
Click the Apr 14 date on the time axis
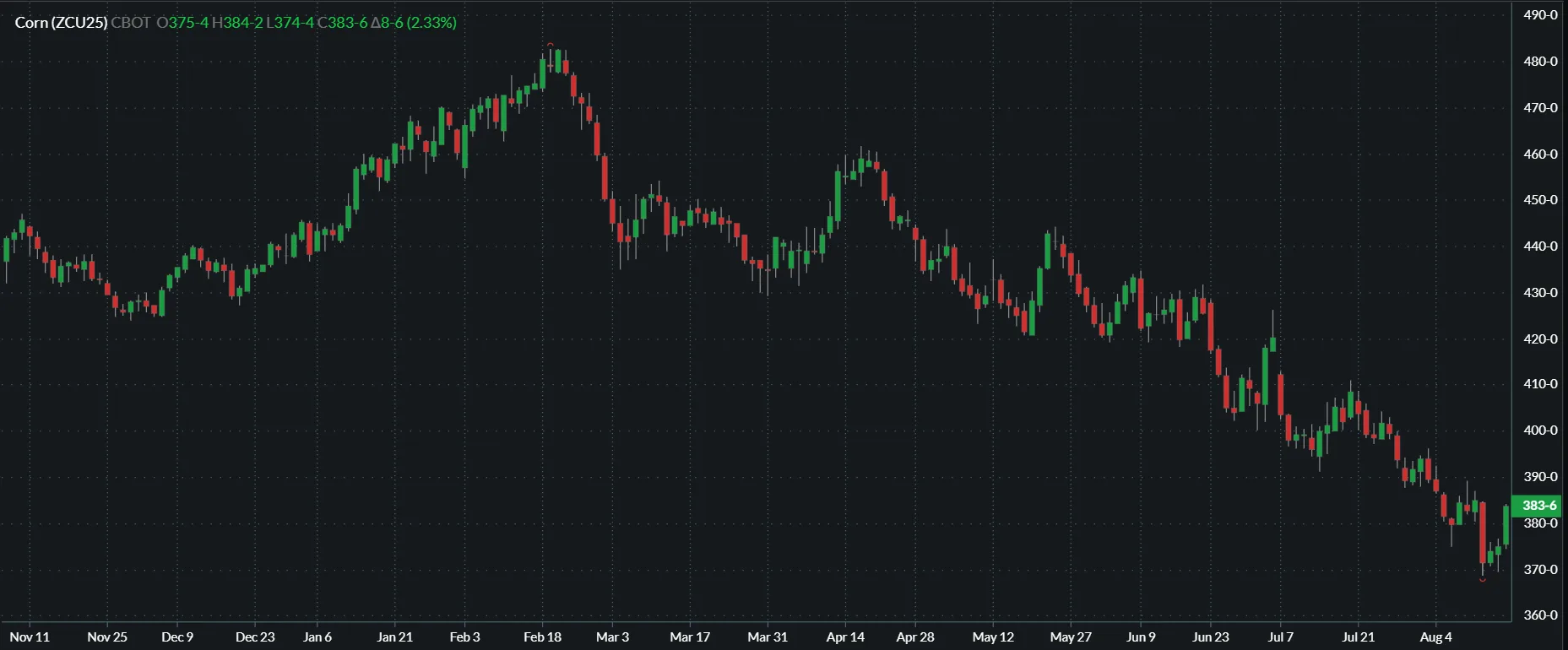(845, 637)
